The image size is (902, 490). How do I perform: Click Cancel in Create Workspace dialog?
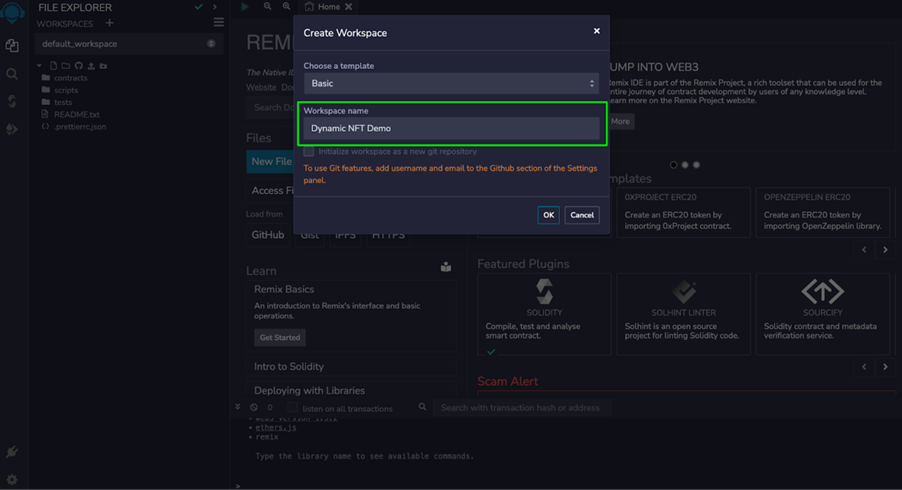pyautogui.click(x=582, y=215)
